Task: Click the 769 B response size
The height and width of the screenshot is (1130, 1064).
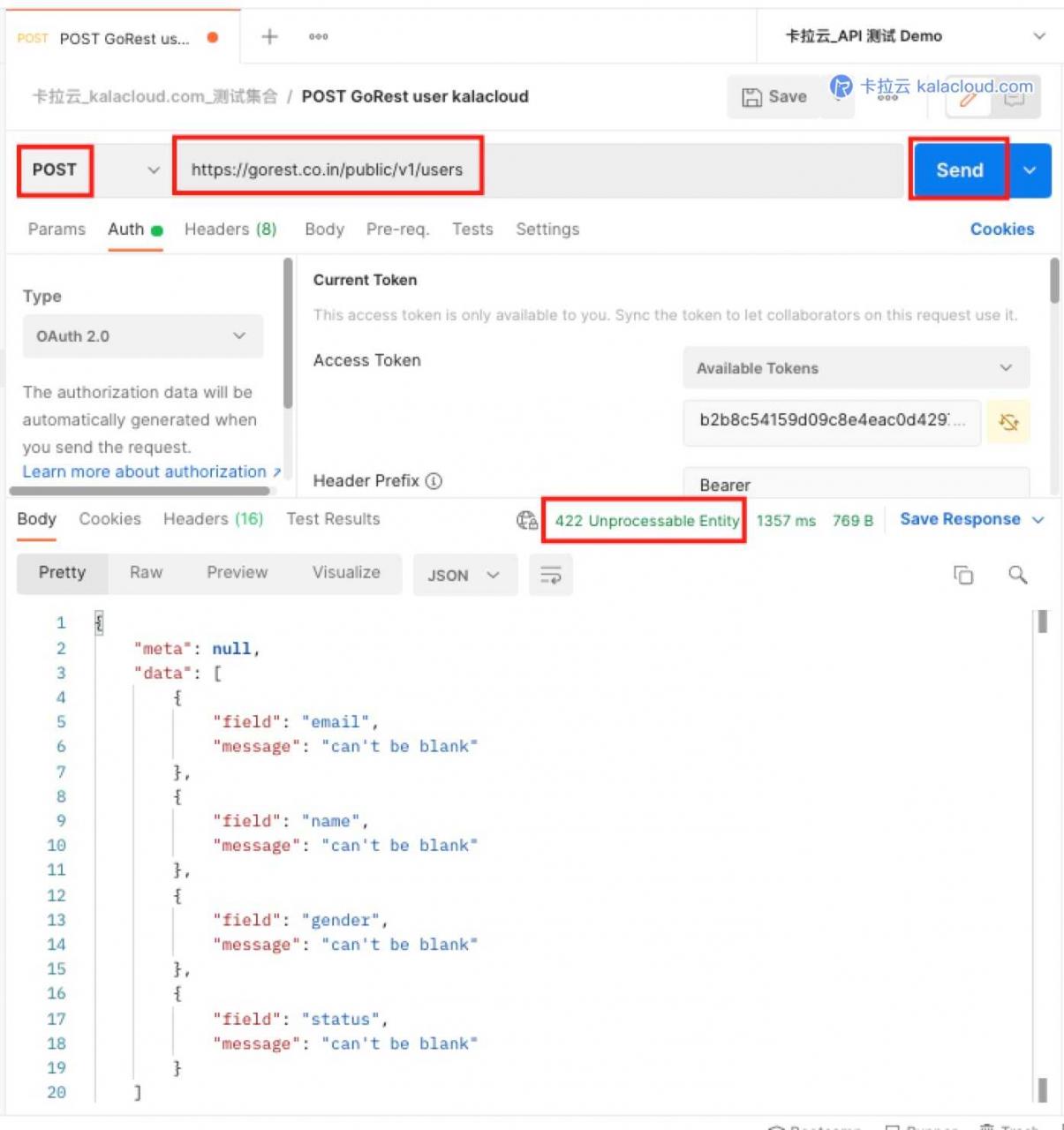Action: pyautogui.click(x=852, y=521)
